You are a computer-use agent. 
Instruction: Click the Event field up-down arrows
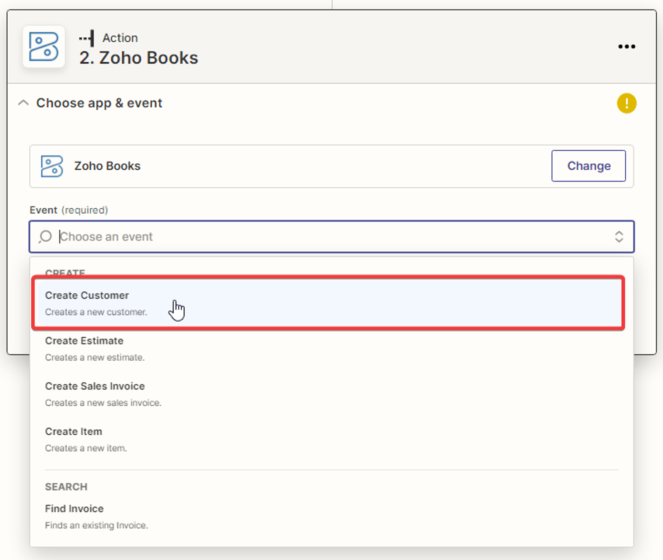619,237
